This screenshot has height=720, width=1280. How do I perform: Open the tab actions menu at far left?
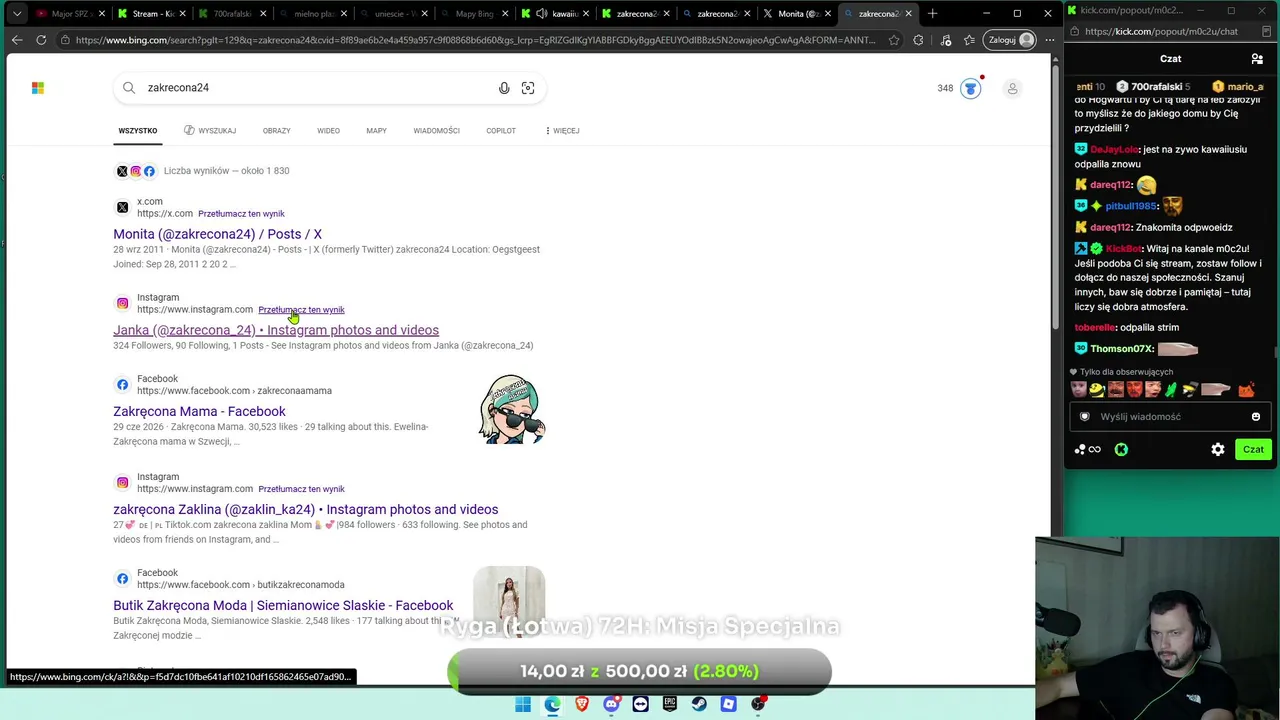tap(17, 14)
